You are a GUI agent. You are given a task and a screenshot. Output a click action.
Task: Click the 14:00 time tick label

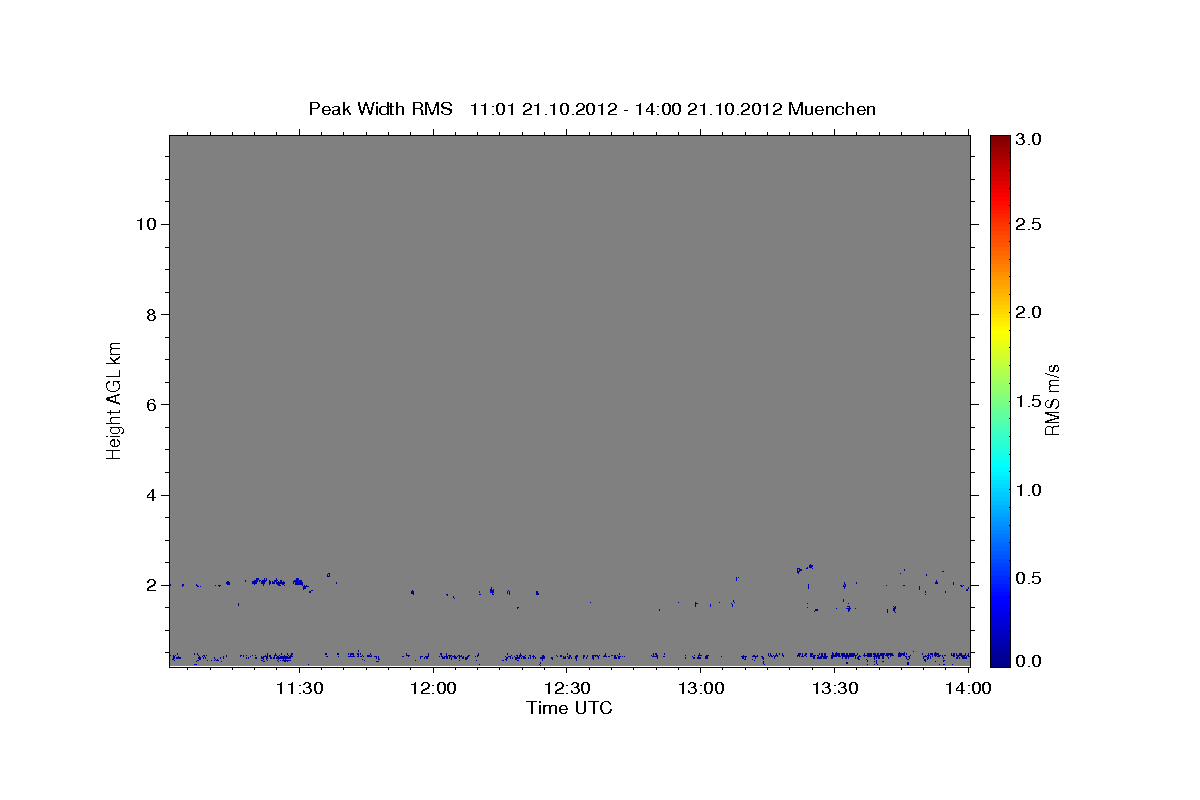coord(969,688)
